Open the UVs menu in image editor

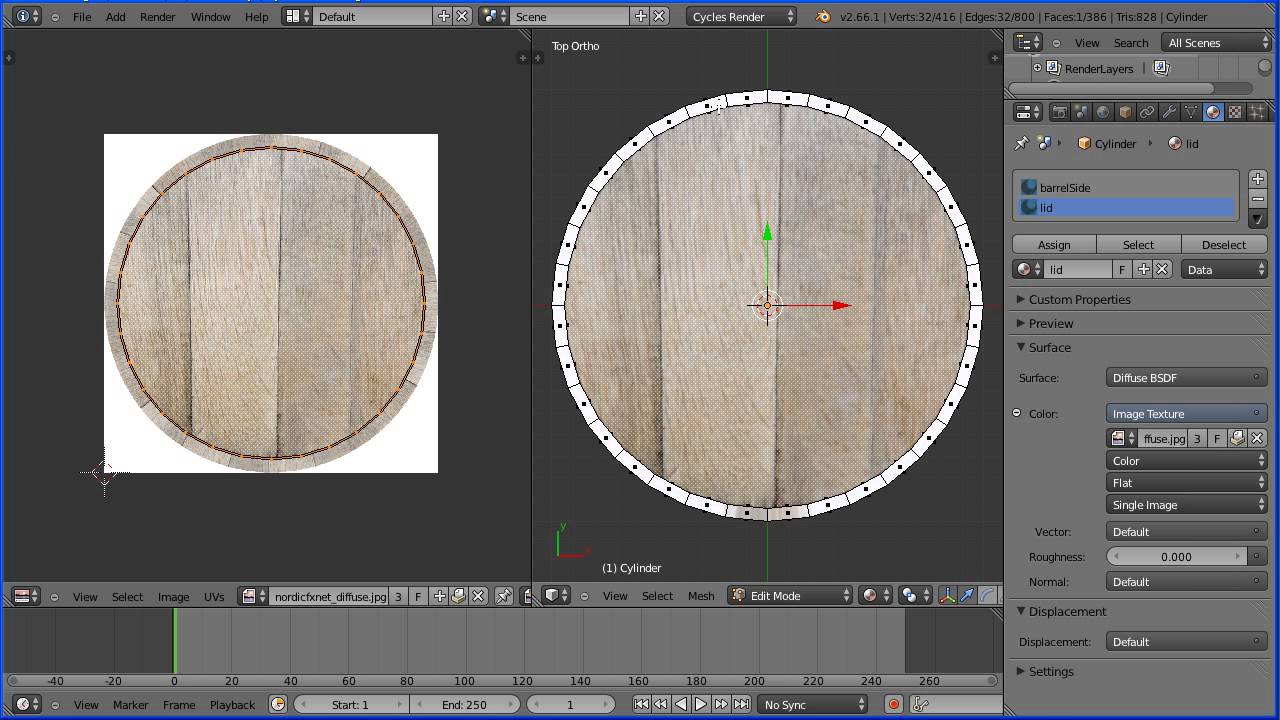point(214,597)
